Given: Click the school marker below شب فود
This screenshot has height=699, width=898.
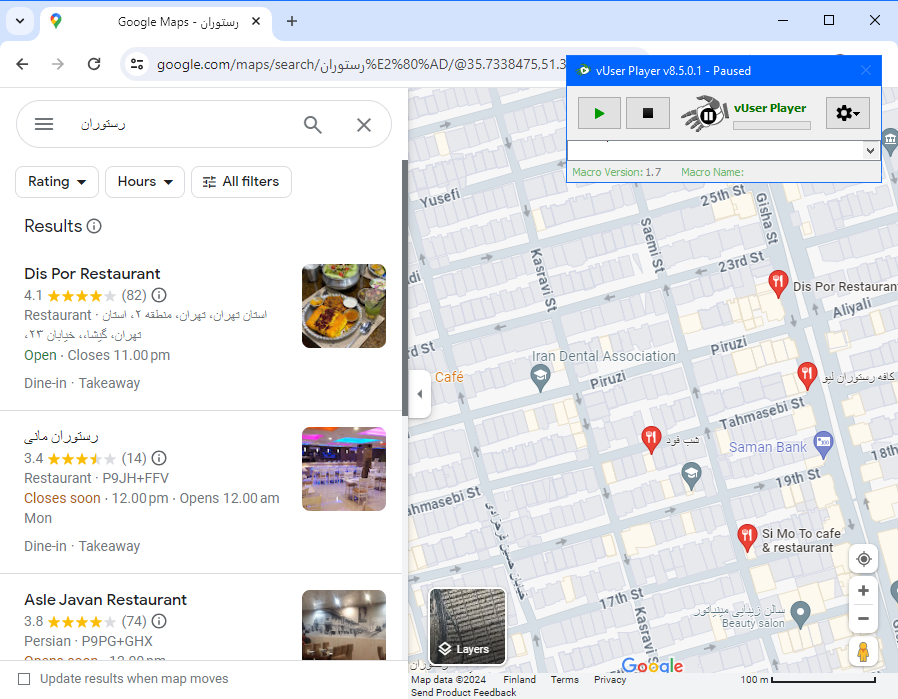Looking at the screenshot, I should click(x=691, y=475).
